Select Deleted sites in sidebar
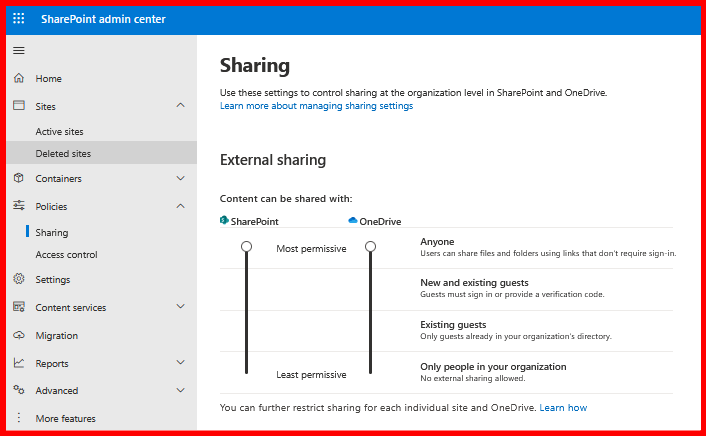Viewport: 706px width, 436px height. point(63,154)
